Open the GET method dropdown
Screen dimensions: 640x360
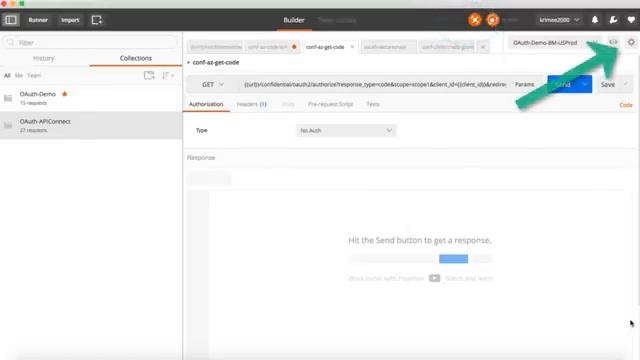pyautogui.click(x=213, y=84)
